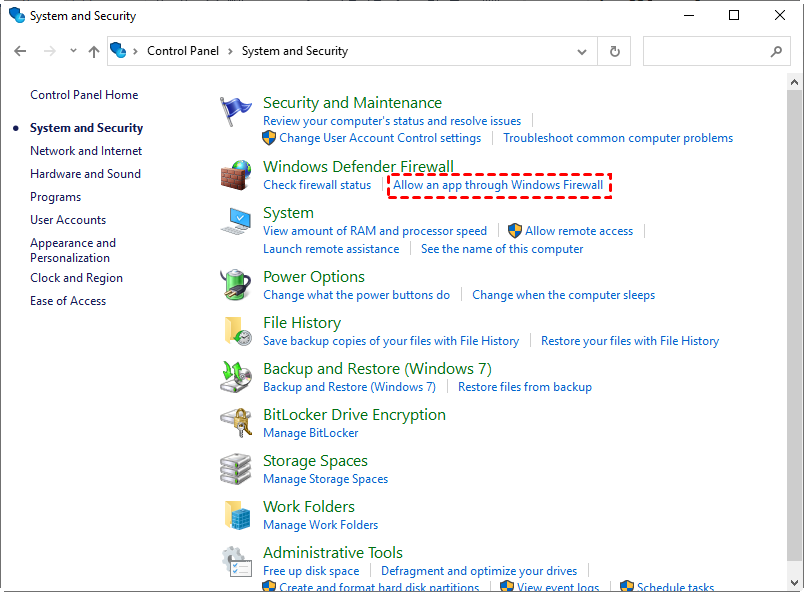Viewport: 804px width, 592px height.
Task: Click Defragment and optimize your drives
Action: [x=479, y=571]
